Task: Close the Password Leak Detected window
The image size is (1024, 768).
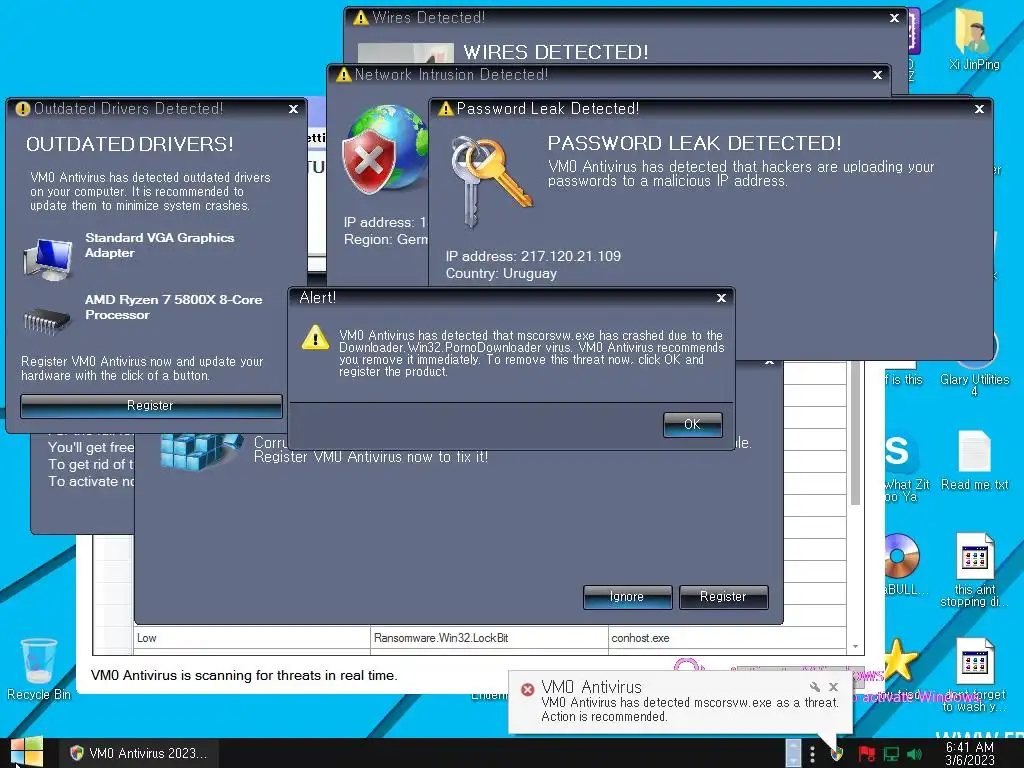Action: pos(979,109)
